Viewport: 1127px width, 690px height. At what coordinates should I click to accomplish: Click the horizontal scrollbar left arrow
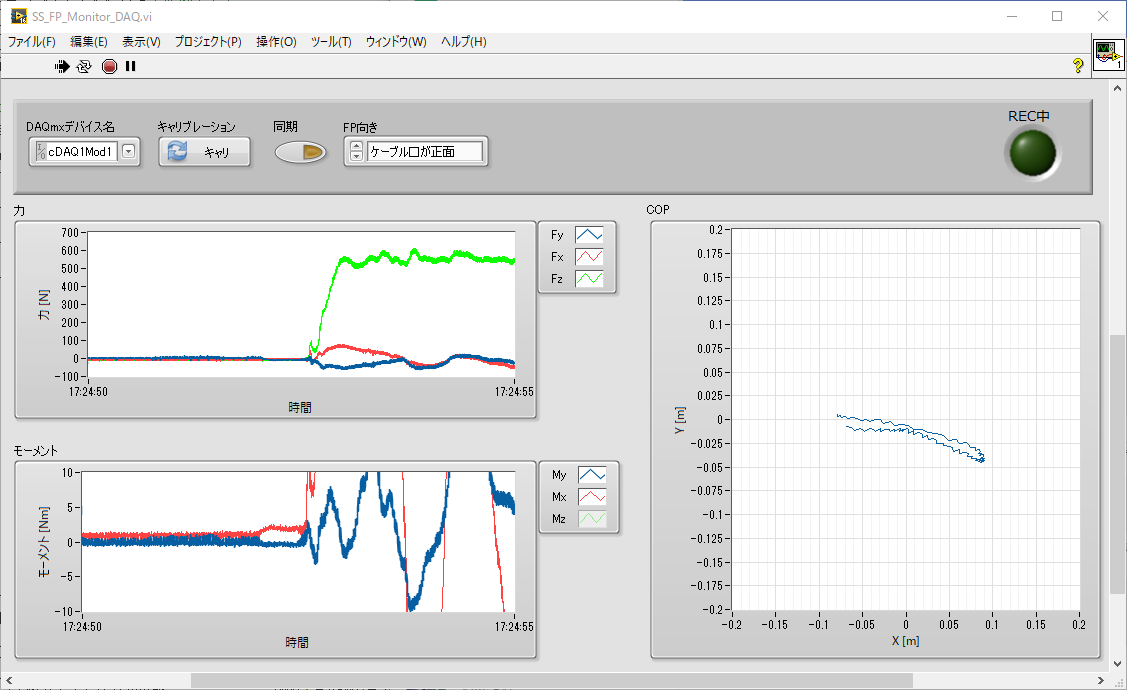coord(9,680)
